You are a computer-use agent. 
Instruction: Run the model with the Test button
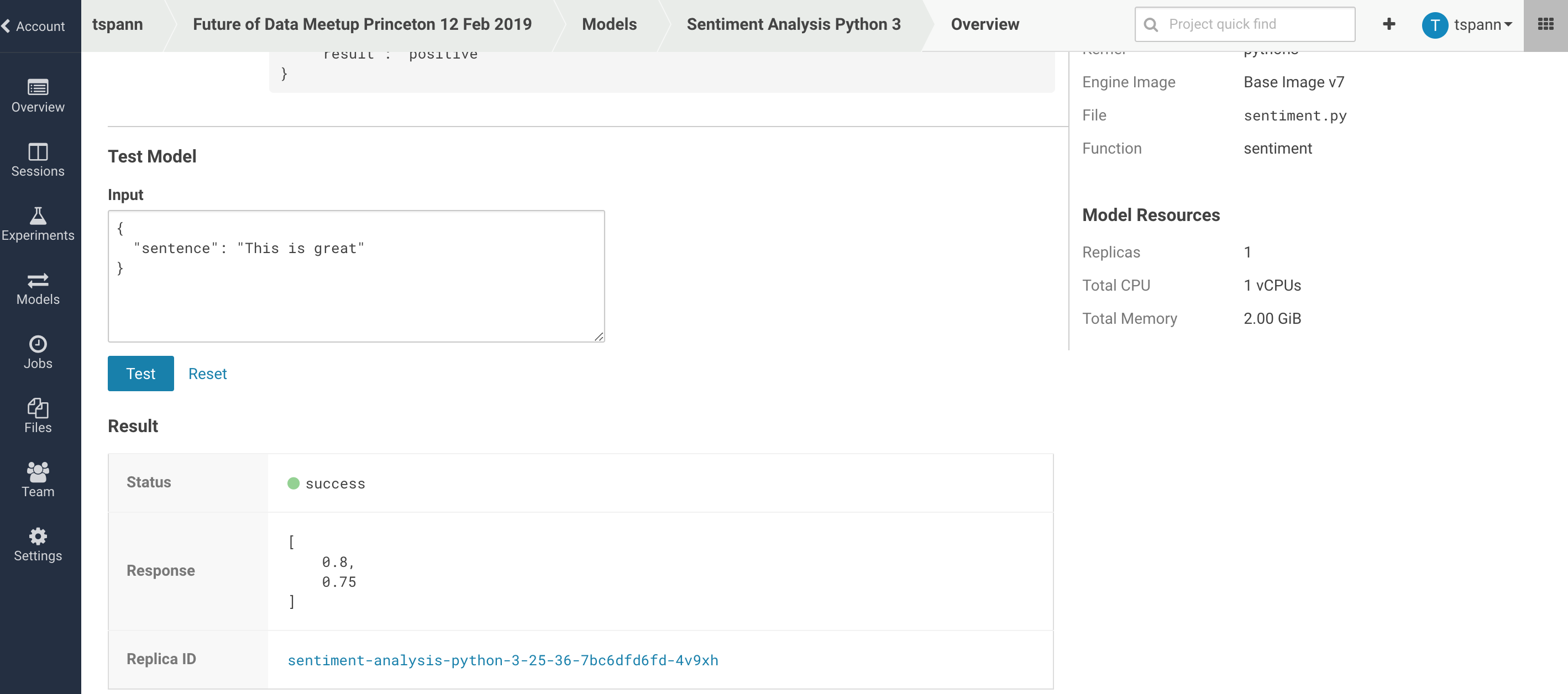(140, 373)
